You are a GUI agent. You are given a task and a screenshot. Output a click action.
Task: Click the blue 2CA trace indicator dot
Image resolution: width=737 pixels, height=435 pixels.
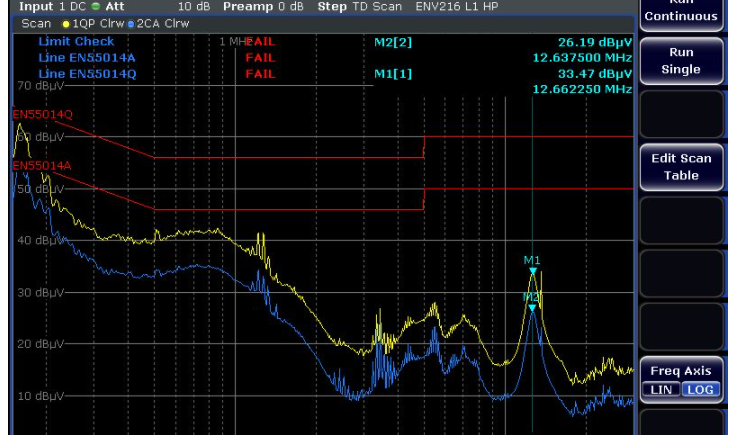(x=130, y=23)
